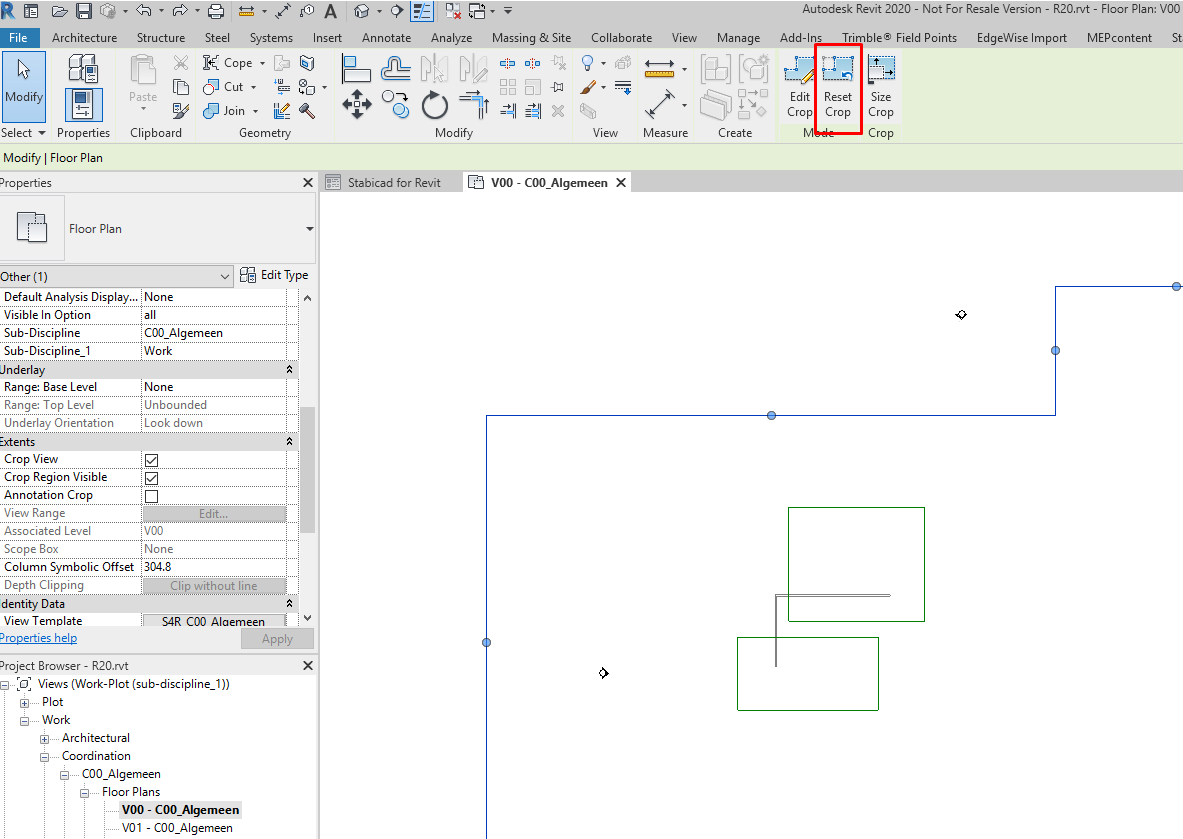This screenshot has width=1183, height=839.
Task: Open the Annotate ribbon tab
Action: 386,38
